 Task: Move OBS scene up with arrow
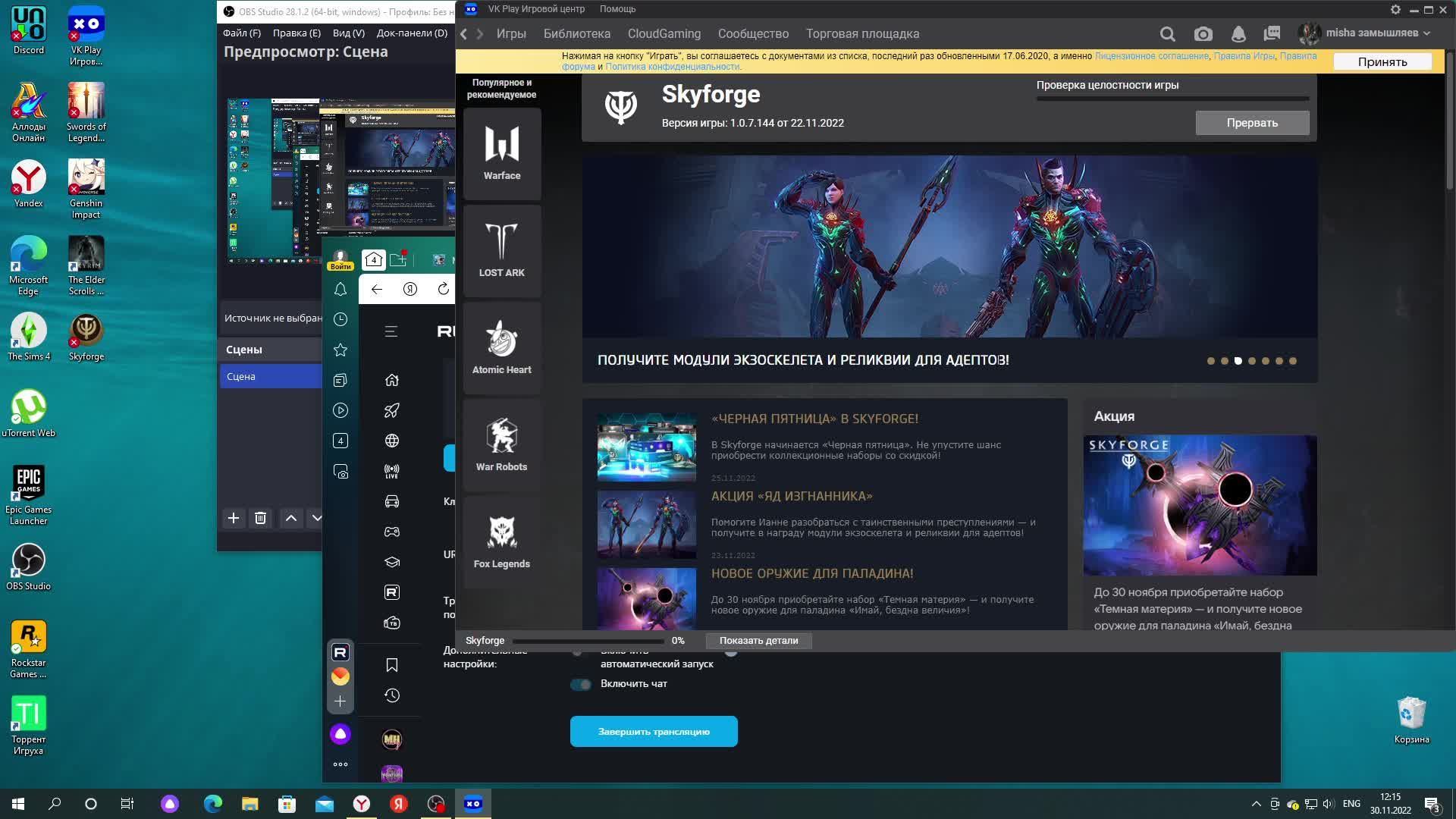[x=290, y=518]
